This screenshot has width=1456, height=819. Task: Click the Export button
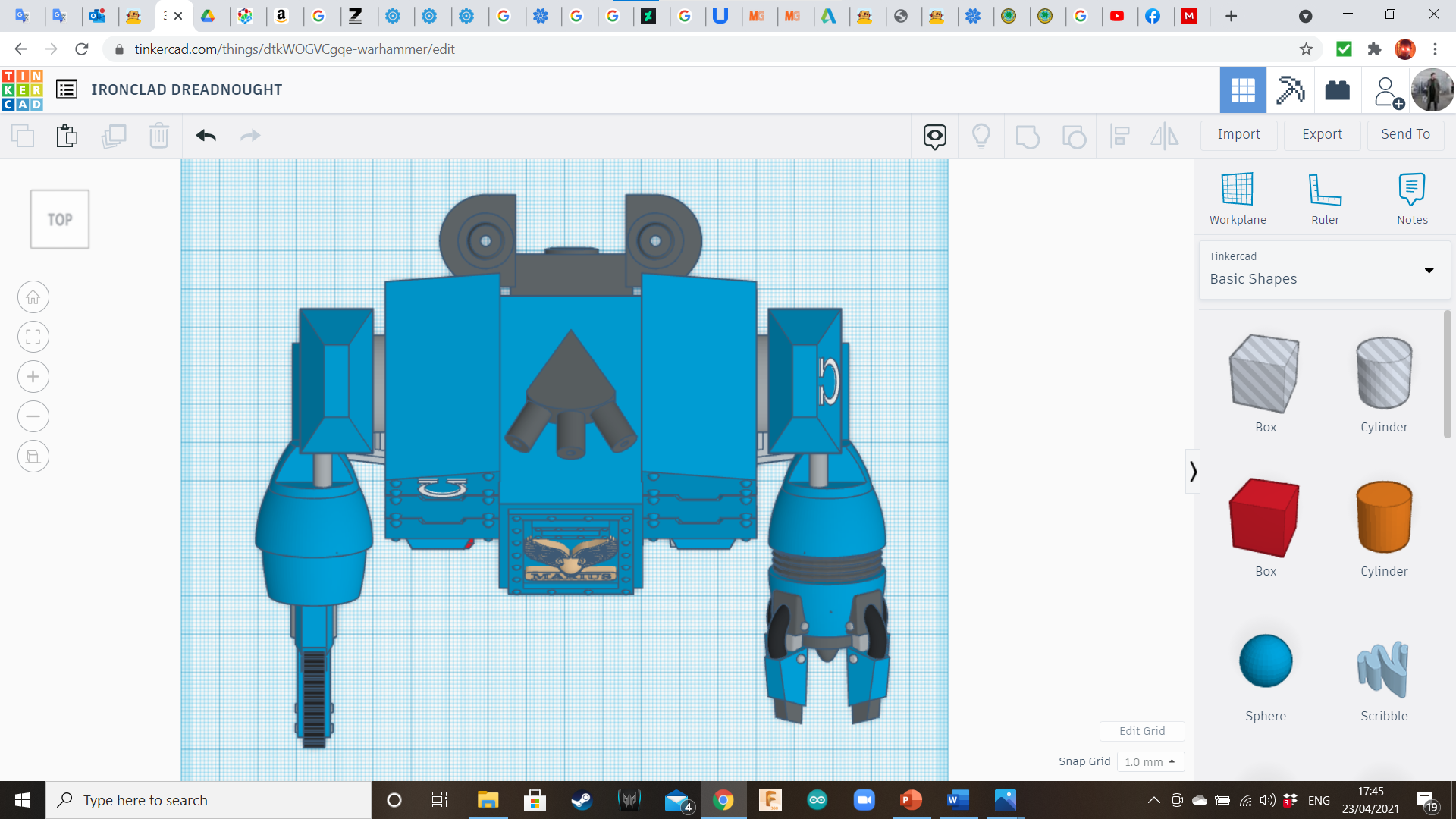coord(1321,134)
